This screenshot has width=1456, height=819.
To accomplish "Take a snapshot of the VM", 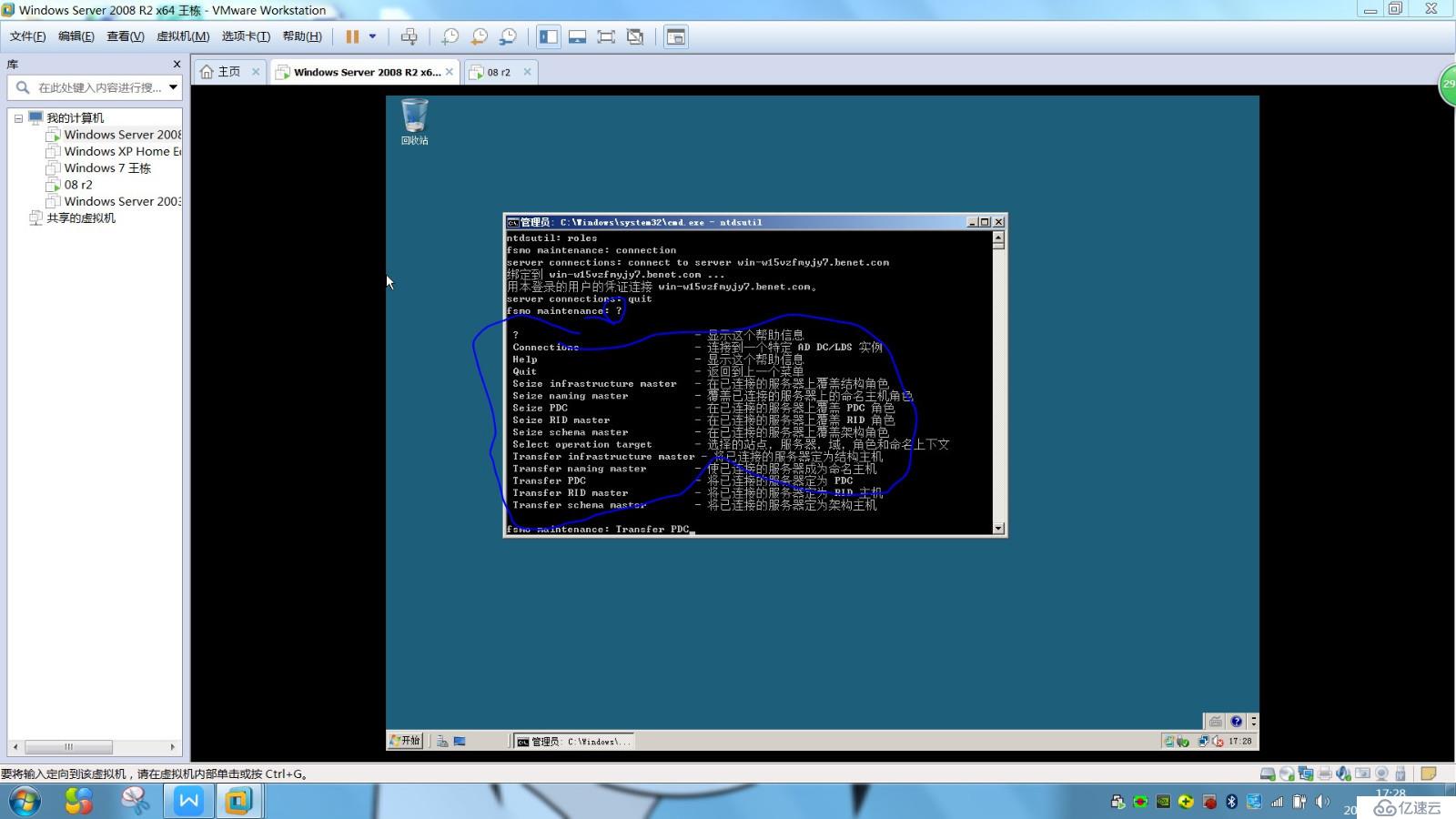I will pos(450,36).
